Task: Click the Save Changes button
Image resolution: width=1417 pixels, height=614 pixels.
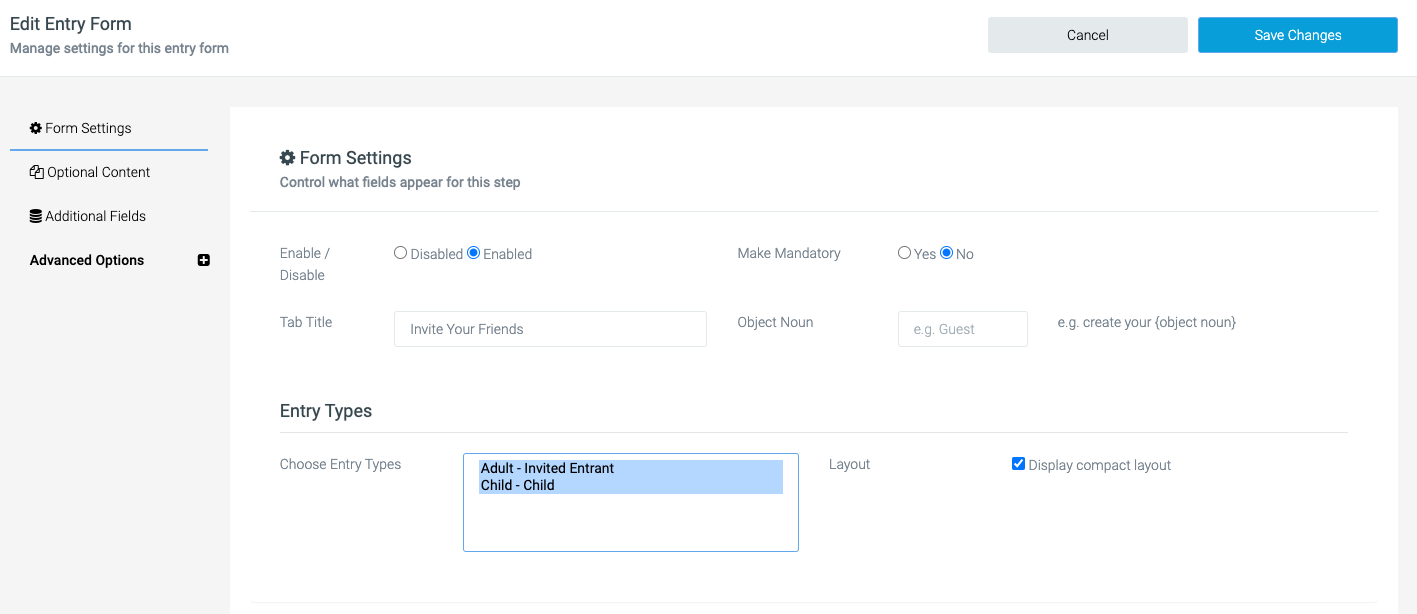Action: tap(1298, 35)
